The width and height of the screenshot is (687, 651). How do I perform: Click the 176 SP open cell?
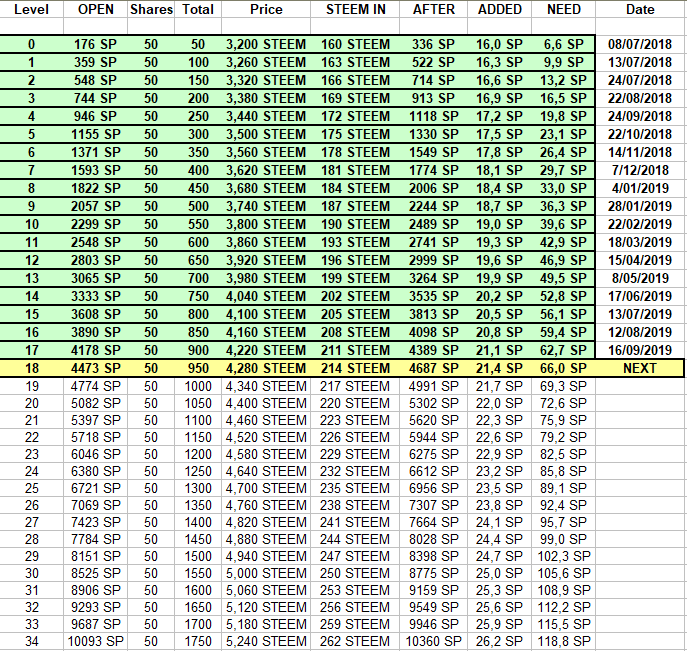pos(96,44)
